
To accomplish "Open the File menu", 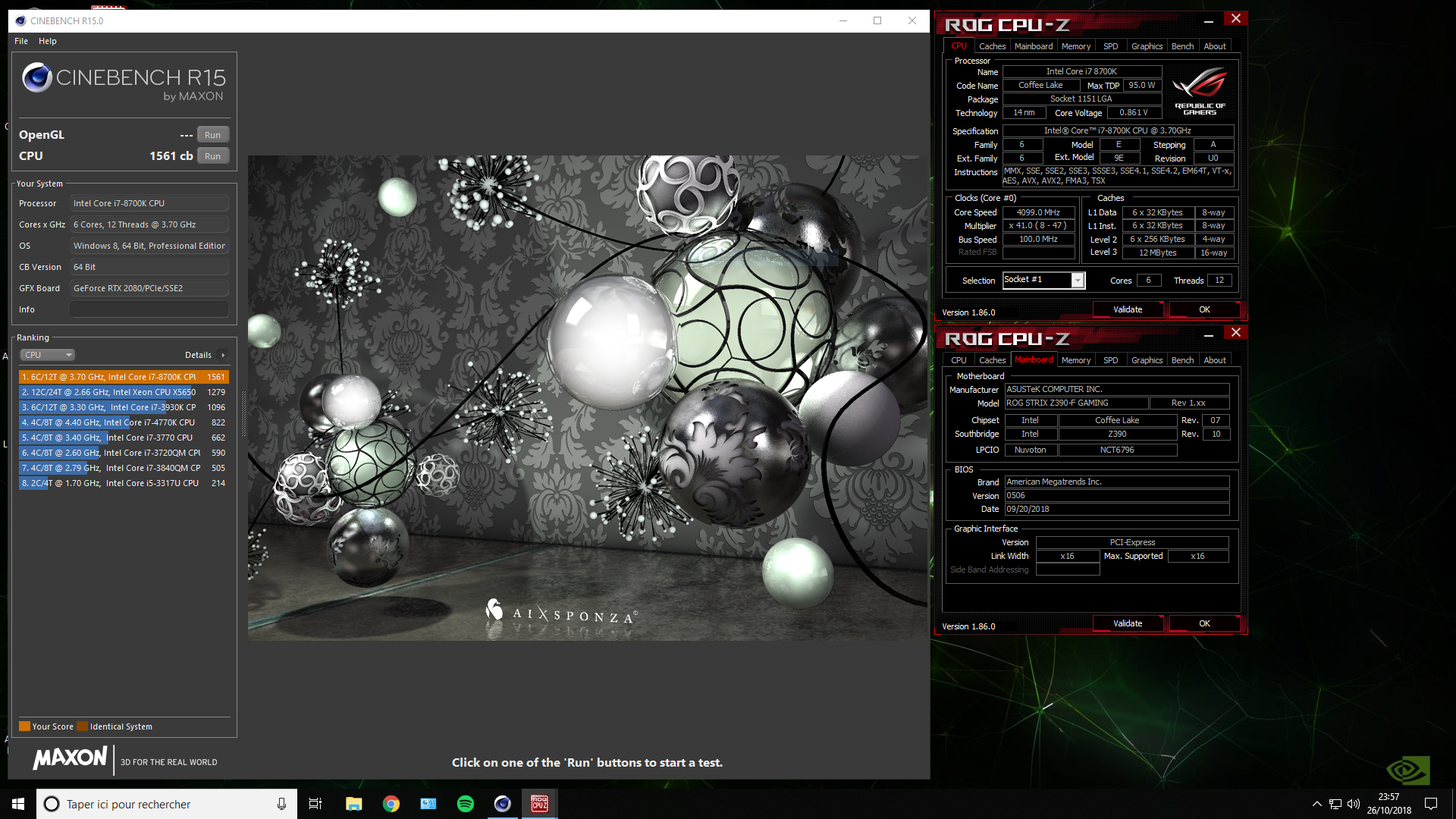I will click(21, 41).
